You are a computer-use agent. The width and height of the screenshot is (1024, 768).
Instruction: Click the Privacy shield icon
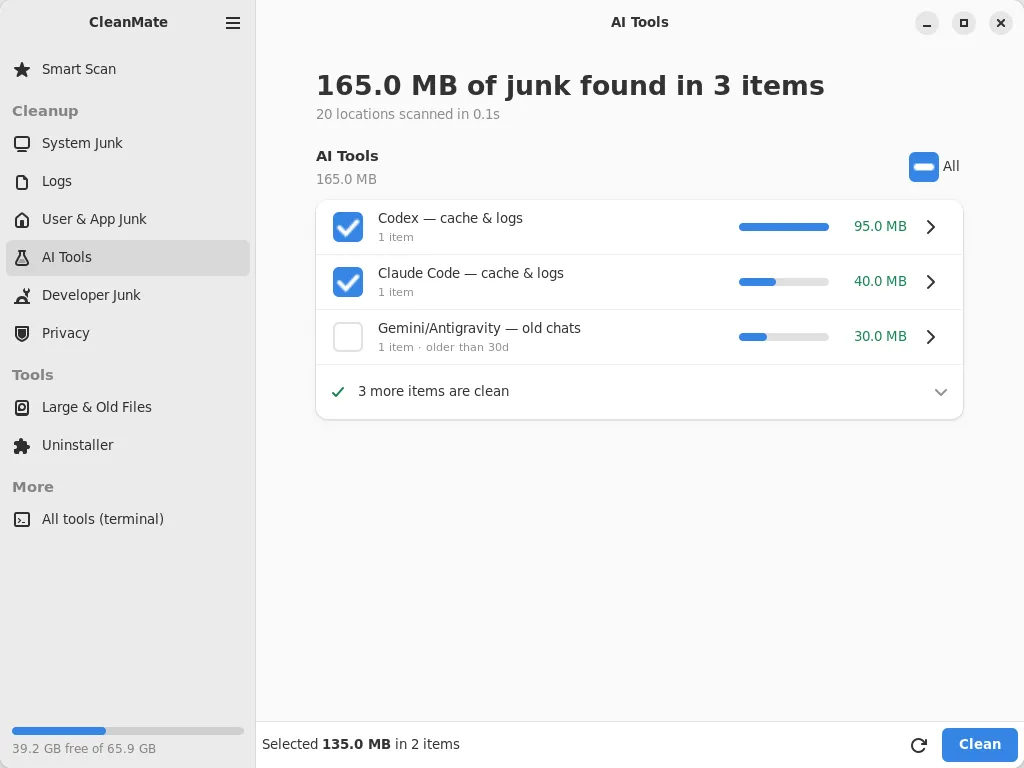22,333
